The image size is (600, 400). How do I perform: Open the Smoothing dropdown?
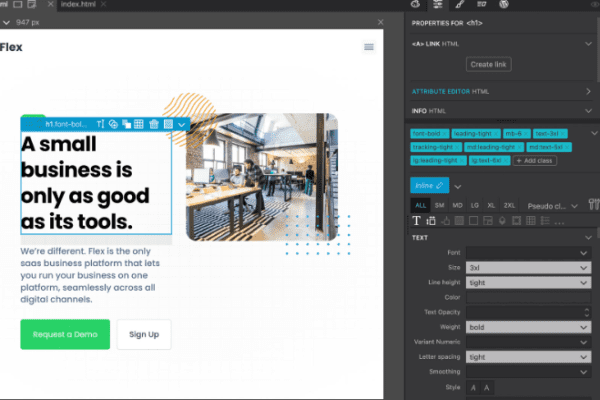[528, 372]
